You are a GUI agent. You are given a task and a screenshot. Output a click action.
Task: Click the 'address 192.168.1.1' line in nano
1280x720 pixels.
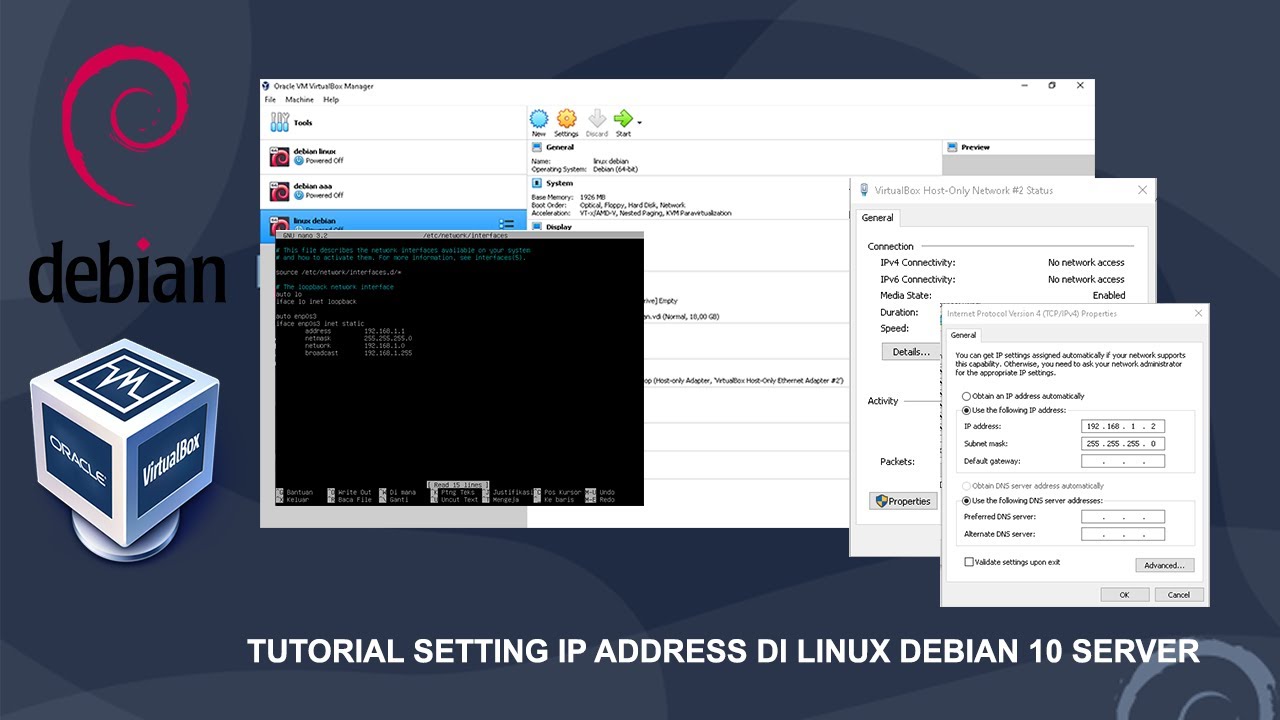point(355,331)
